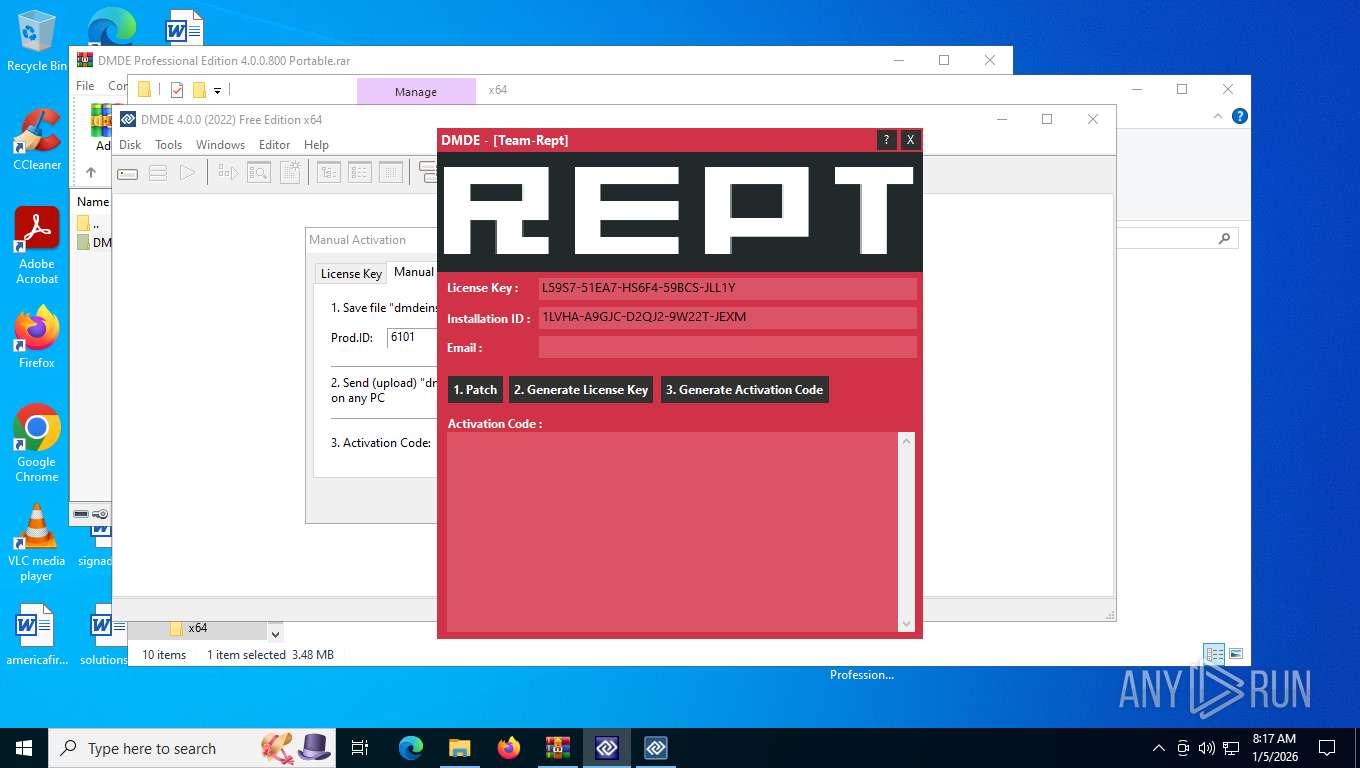Open the Tools menu in DMDE
Viewport: 1360px width, 768px height.
(x=169, y=145)
